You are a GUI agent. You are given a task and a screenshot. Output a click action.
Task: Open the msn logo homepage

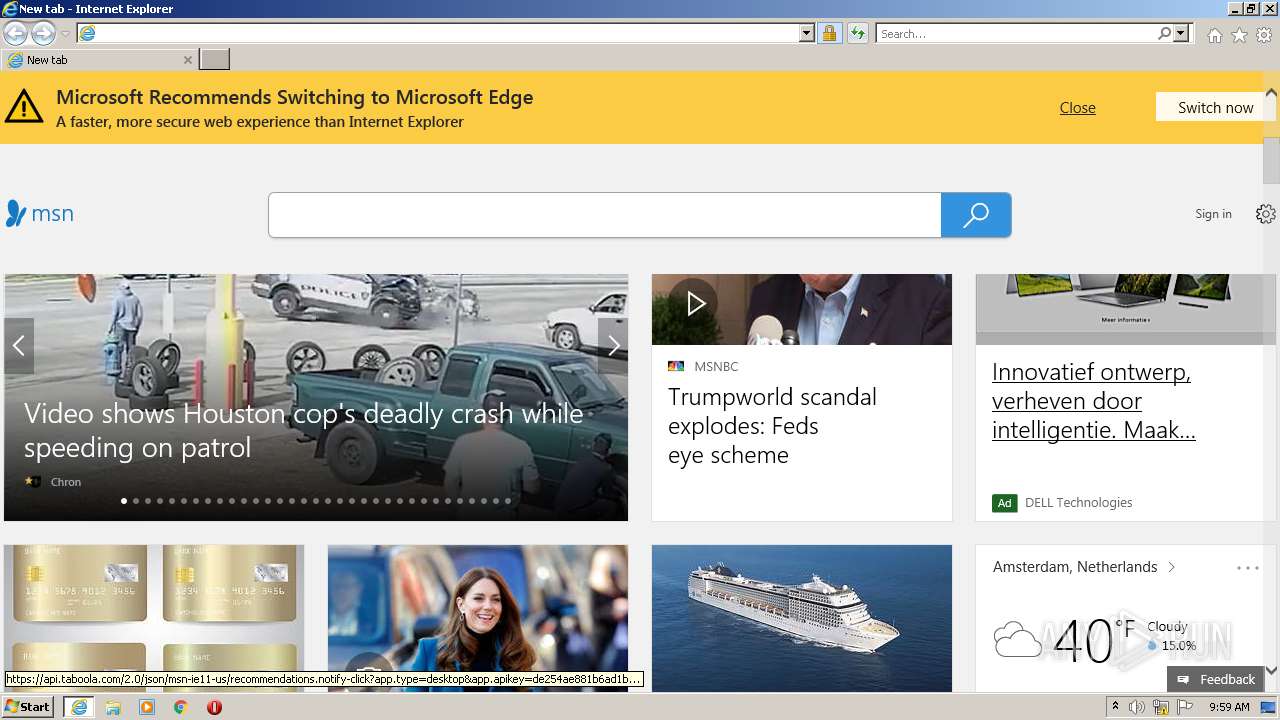tap(40, 213)
